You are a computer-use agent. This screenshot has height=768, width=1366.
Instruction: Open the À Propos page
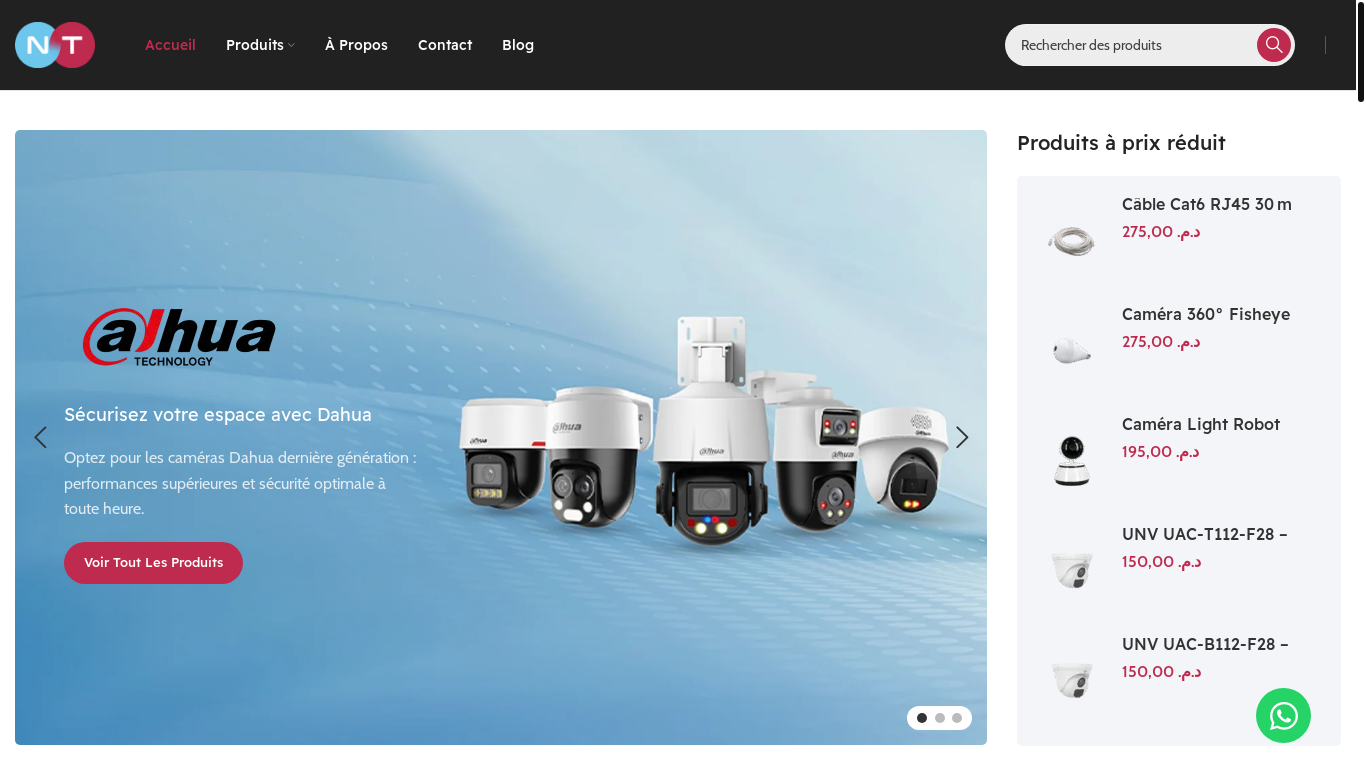(x=356, y=45)
